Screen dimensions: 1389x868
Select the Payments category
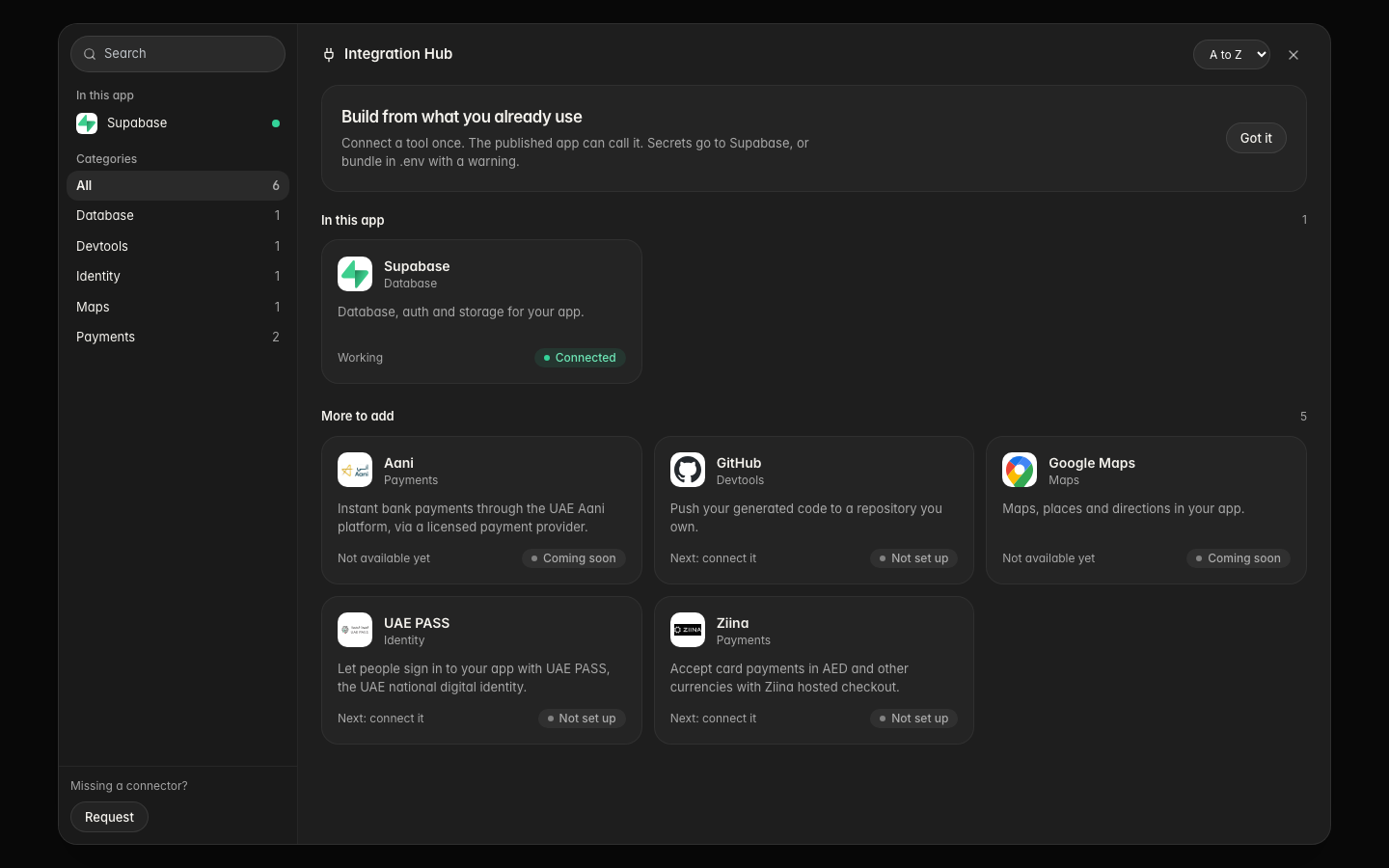177,337
